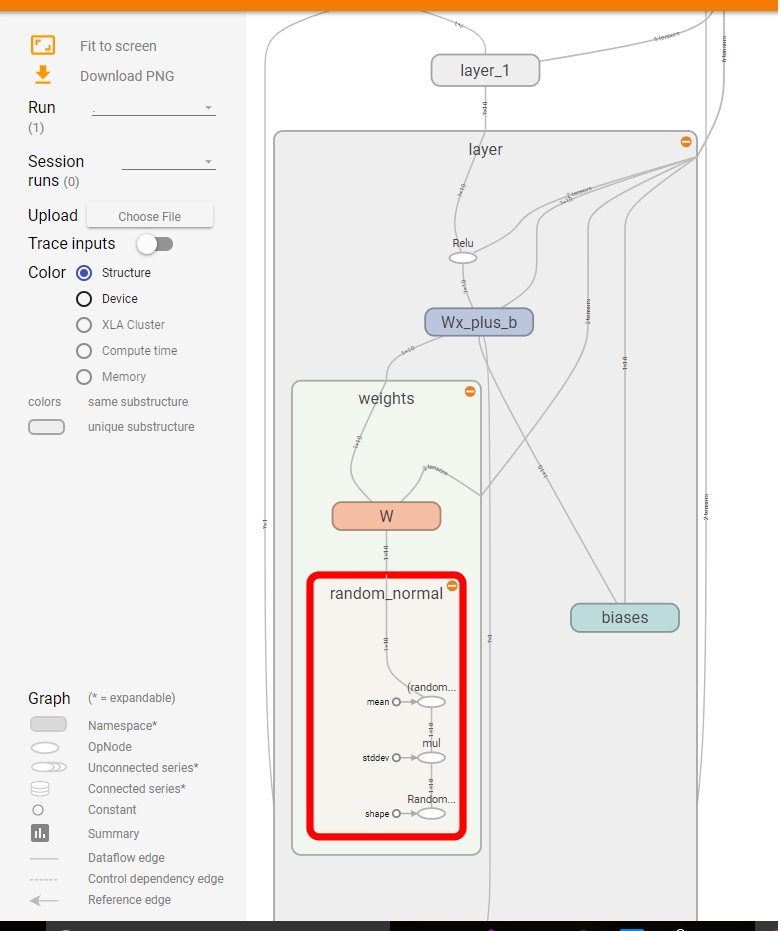Open the Session runs dropdown
781x931 pixels.
[x=169, y=162]
